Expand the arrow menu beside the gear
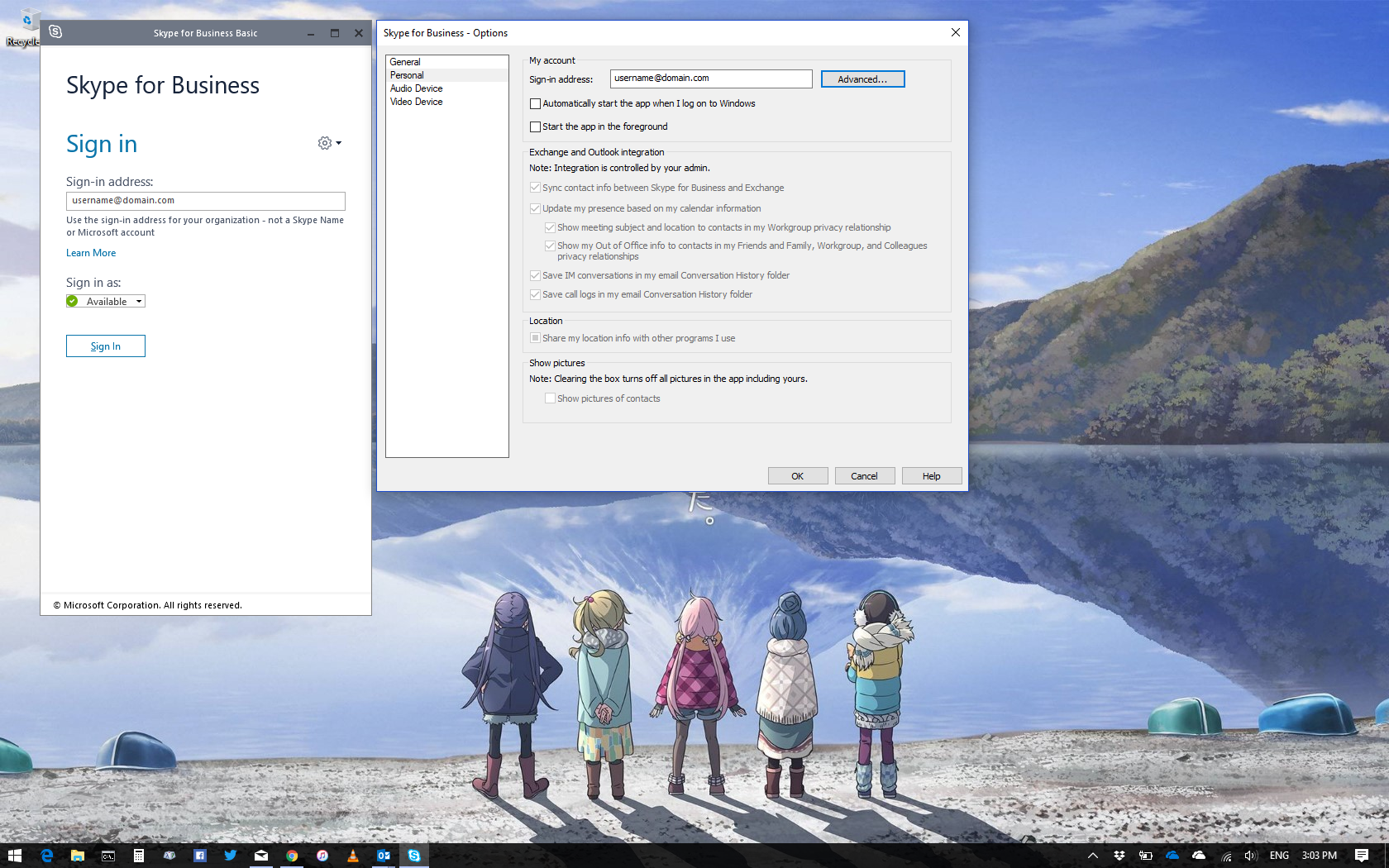The width and height of the screenshot is (1389, 868). pyautogui.click(x=339, y=143)
